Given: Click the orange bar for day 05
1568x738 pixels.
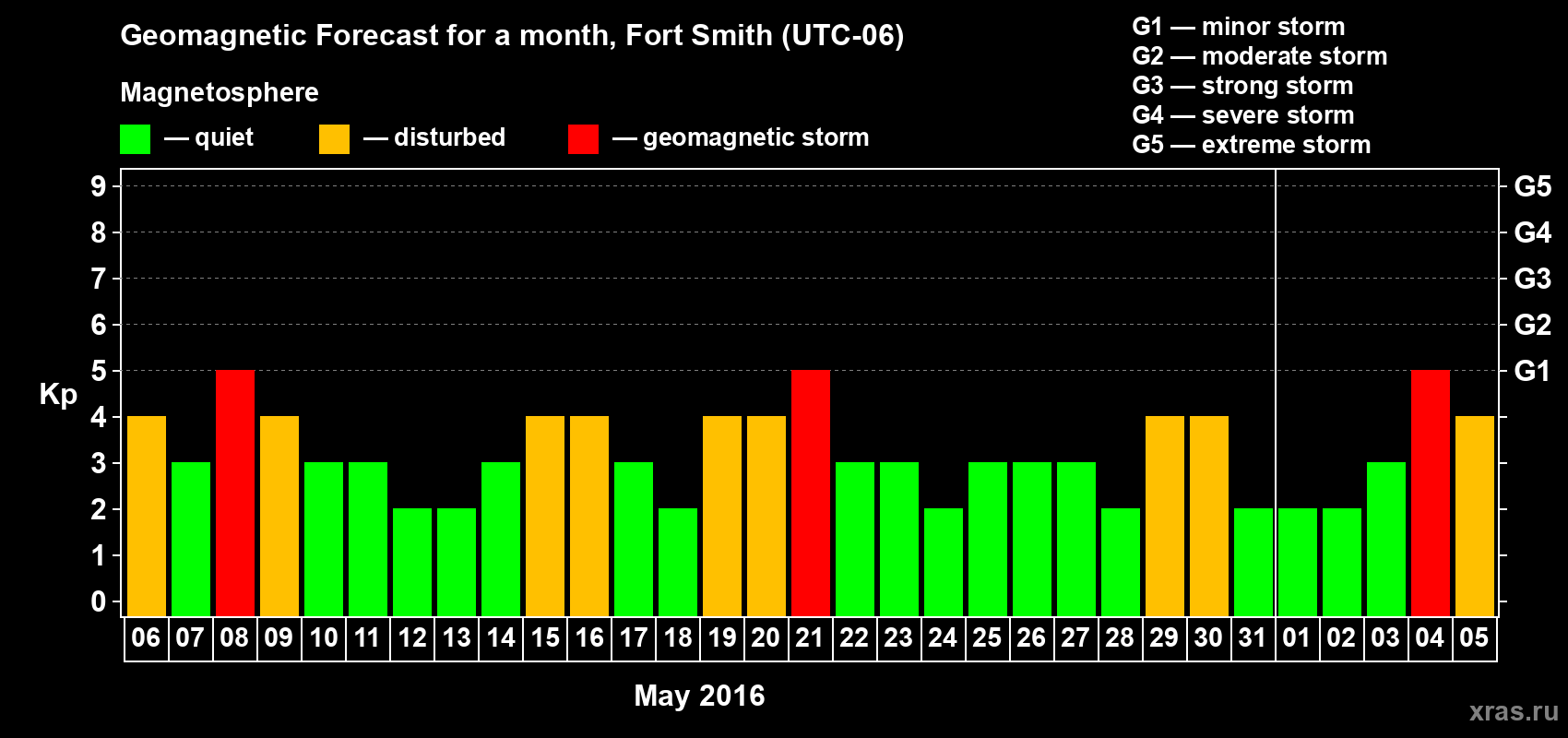Looking at the screenshot, I should click(x=1475, y=517).
